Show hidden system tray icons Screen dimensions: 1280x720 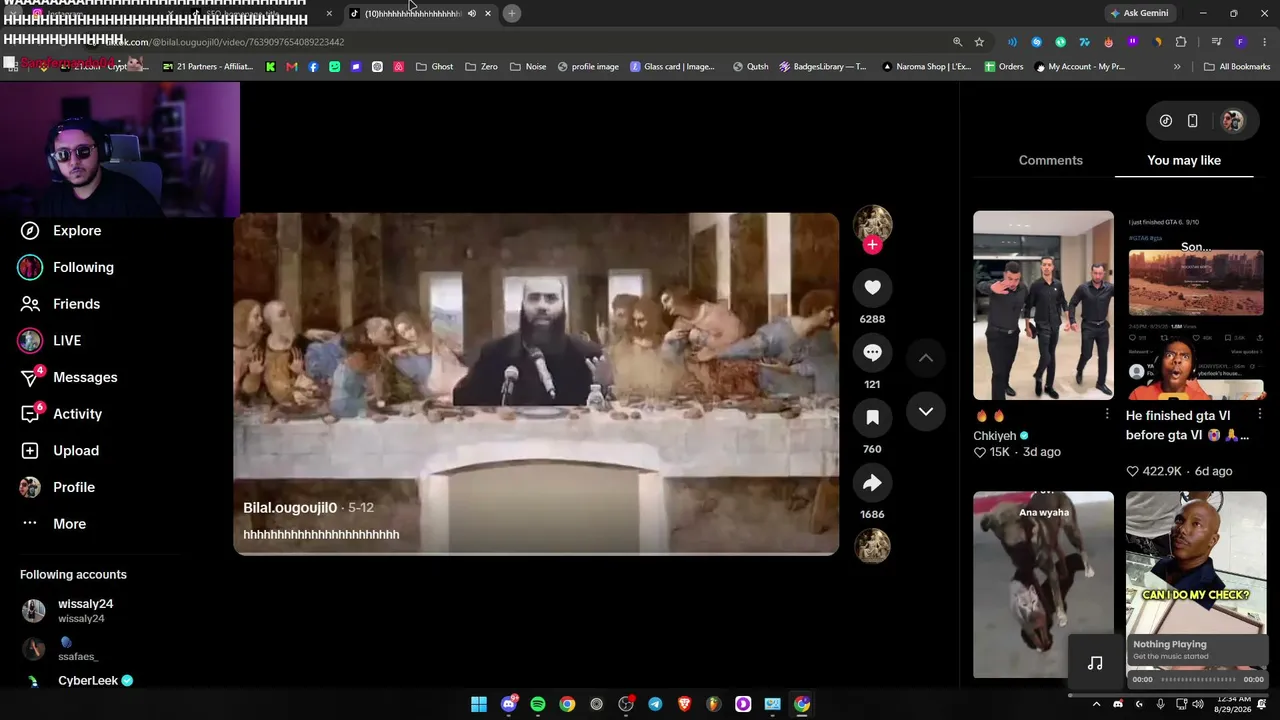(1096, 704)
